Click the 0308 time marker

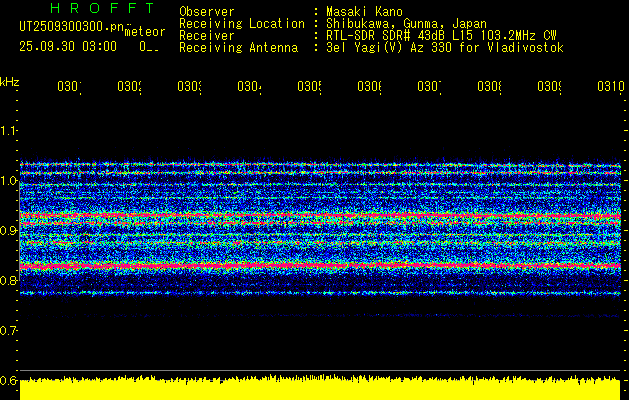click(489, 86)
